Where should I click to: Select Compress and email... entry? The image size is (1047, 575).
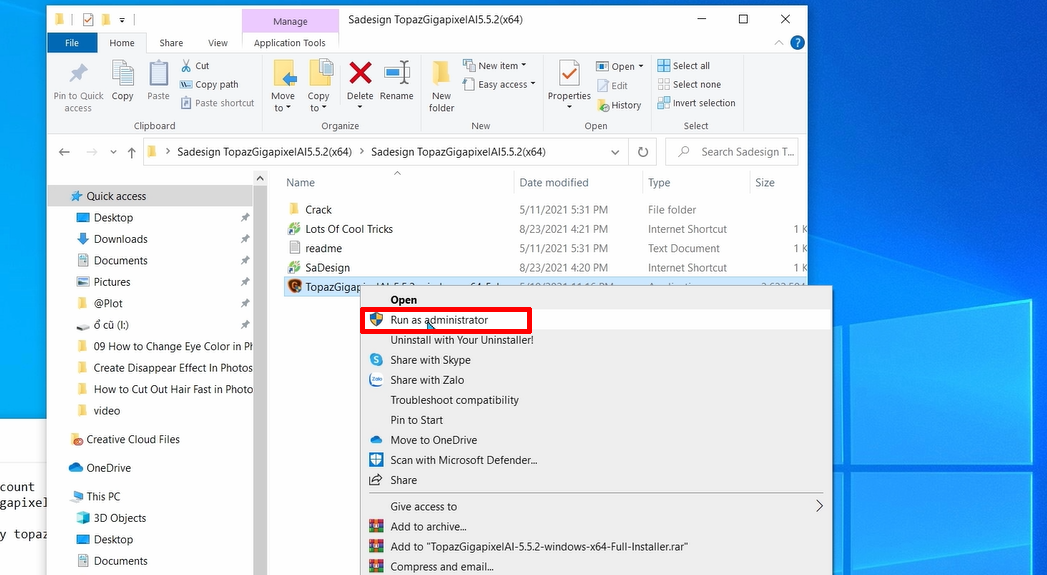pos(441,567)
